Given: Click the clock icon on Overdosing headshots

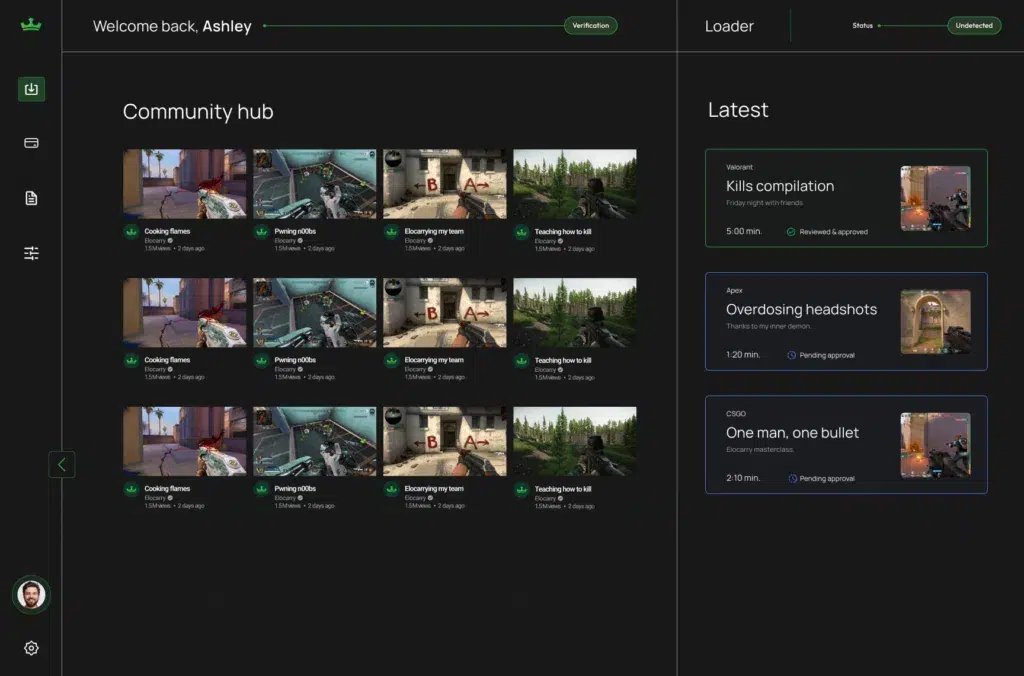Looking at the screenshot, I should [791, 355].
